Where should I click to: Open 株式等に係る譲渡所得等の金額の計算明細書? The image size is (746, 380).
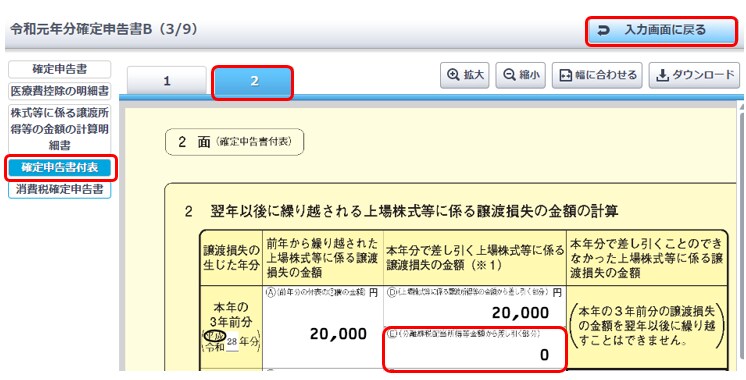(x=59, y=128)
